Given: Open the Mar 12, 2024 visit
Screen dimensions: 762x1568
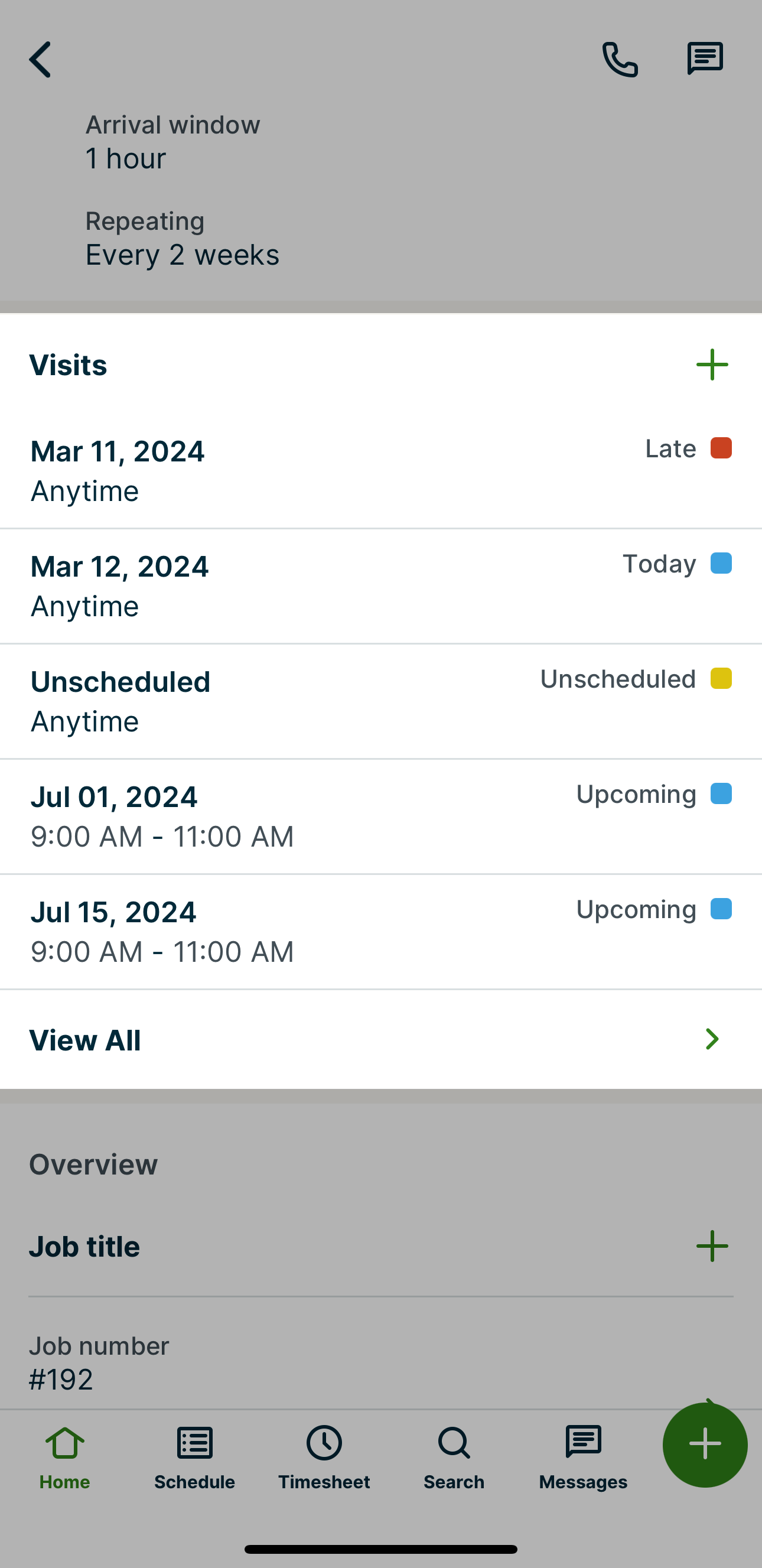Looking at the screenshot, I should pos(243,585).
